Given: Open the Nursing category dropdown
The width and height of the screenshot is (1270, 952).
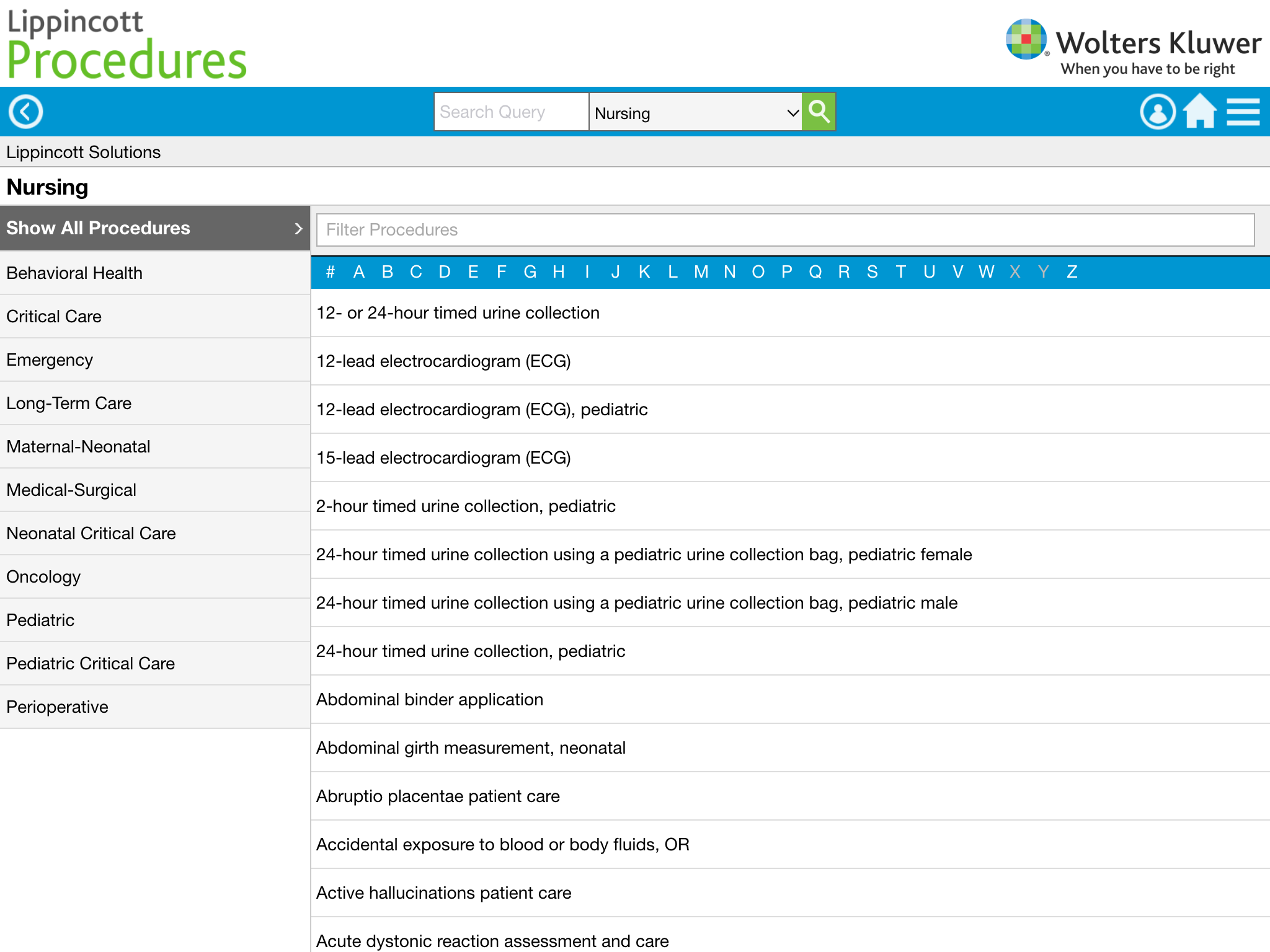Looking at the screenshot, I should 695,112.
